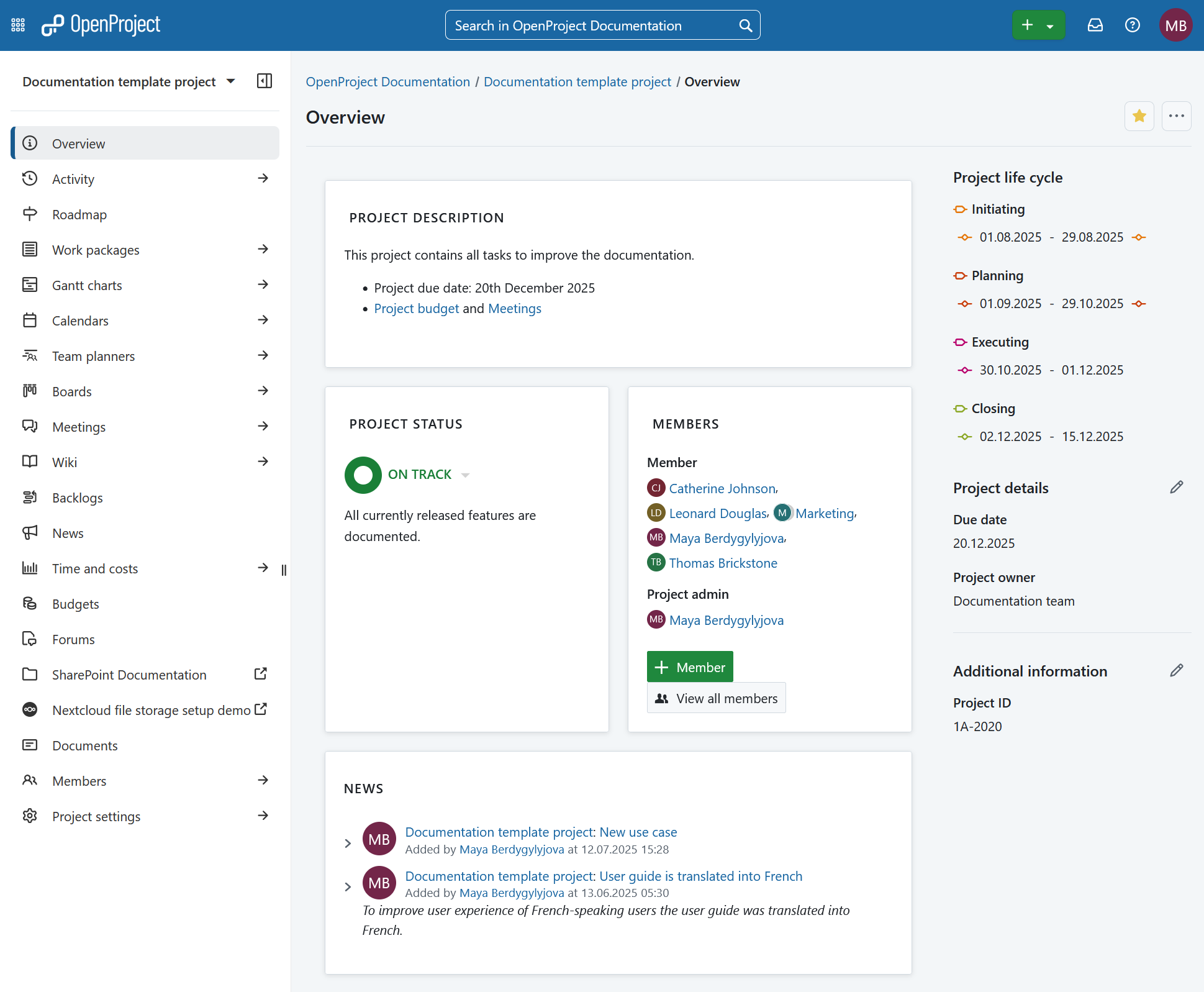The height and width of the screenshot is (992, 1204).
Task: Expand the Work packages submenu arrow
Action: point(263,249)
